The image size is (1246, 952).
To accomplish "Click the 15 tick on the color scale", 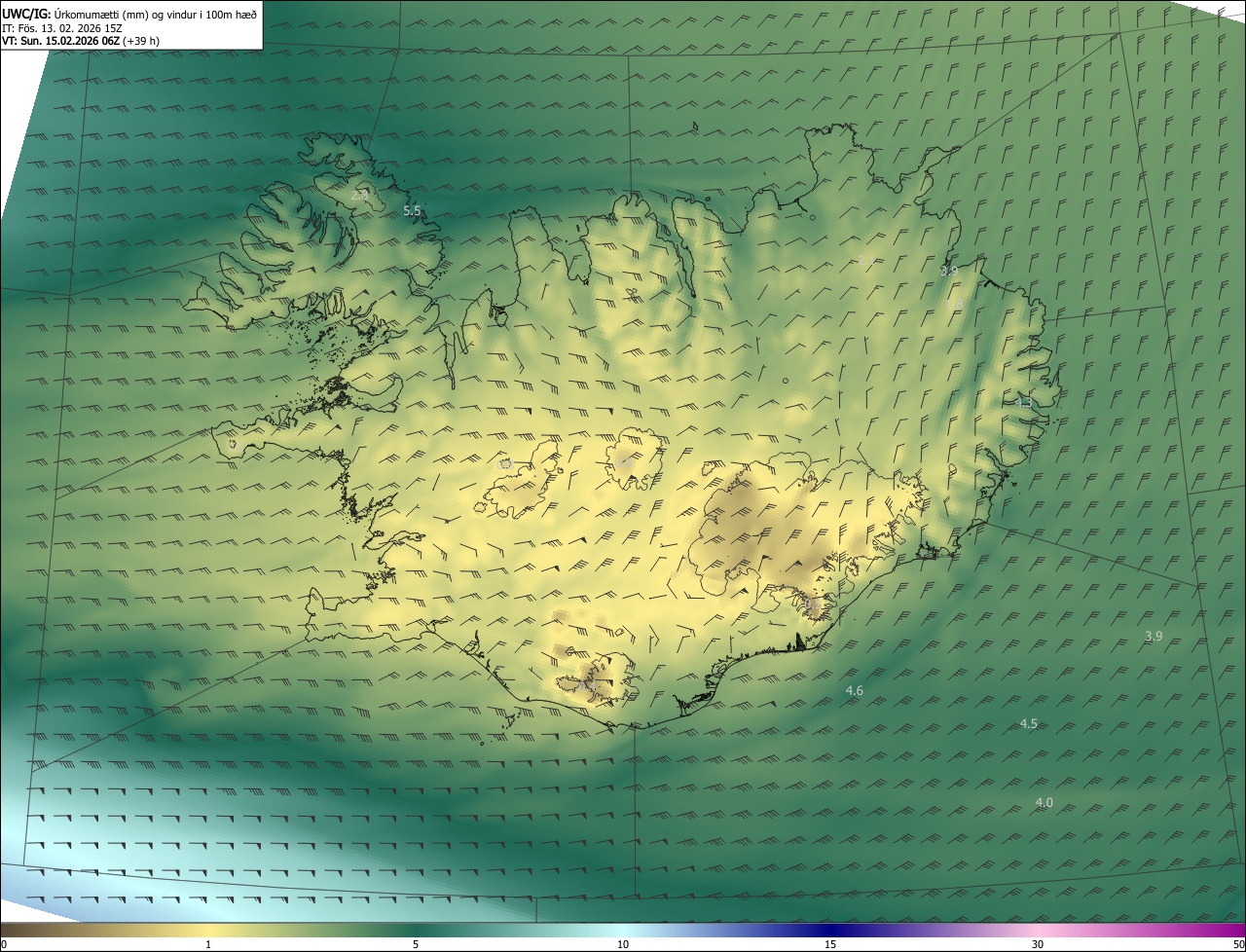I will point(830,944).
